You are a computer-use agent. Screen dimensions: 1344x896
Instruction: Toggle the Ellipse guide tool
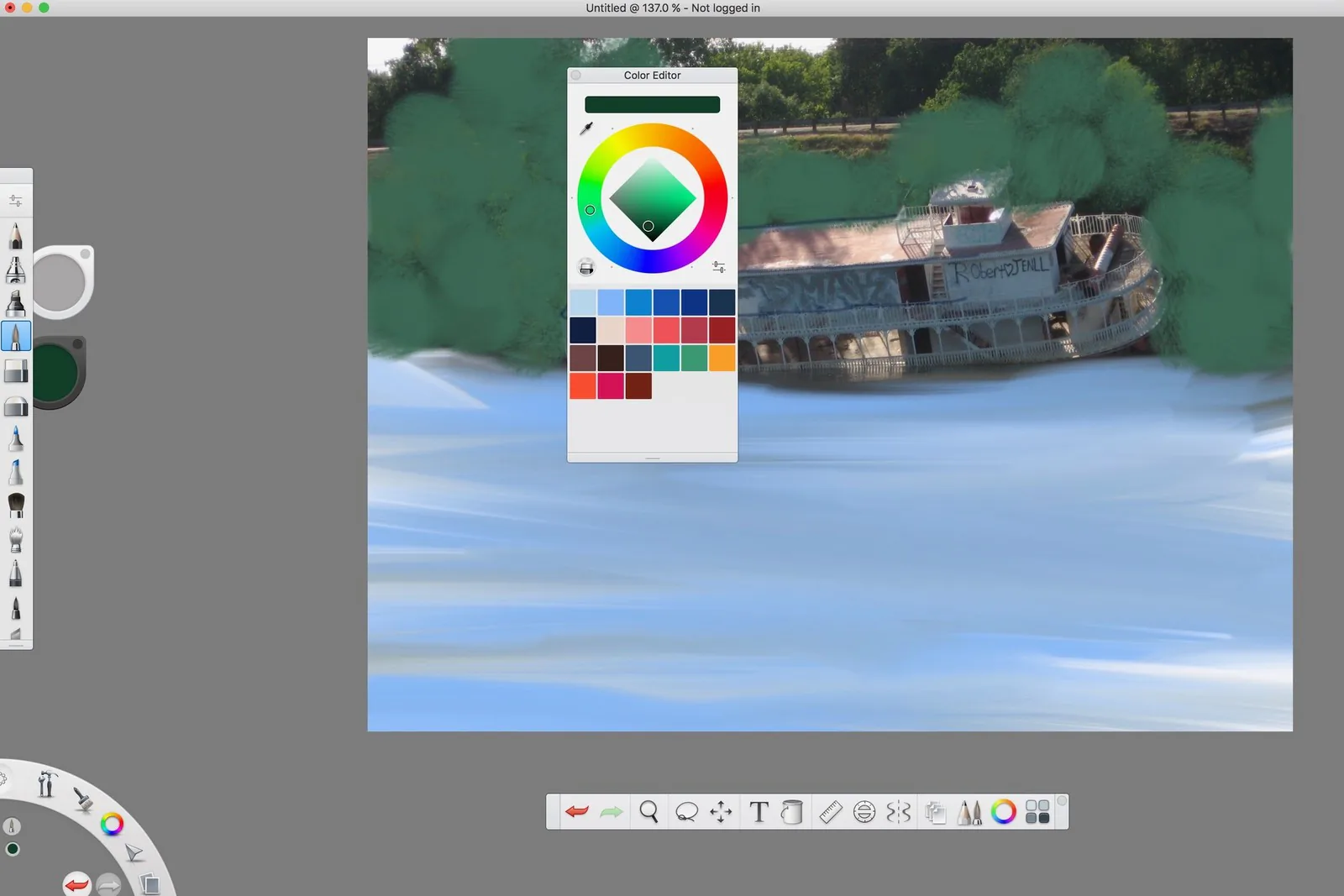[864, 812]
